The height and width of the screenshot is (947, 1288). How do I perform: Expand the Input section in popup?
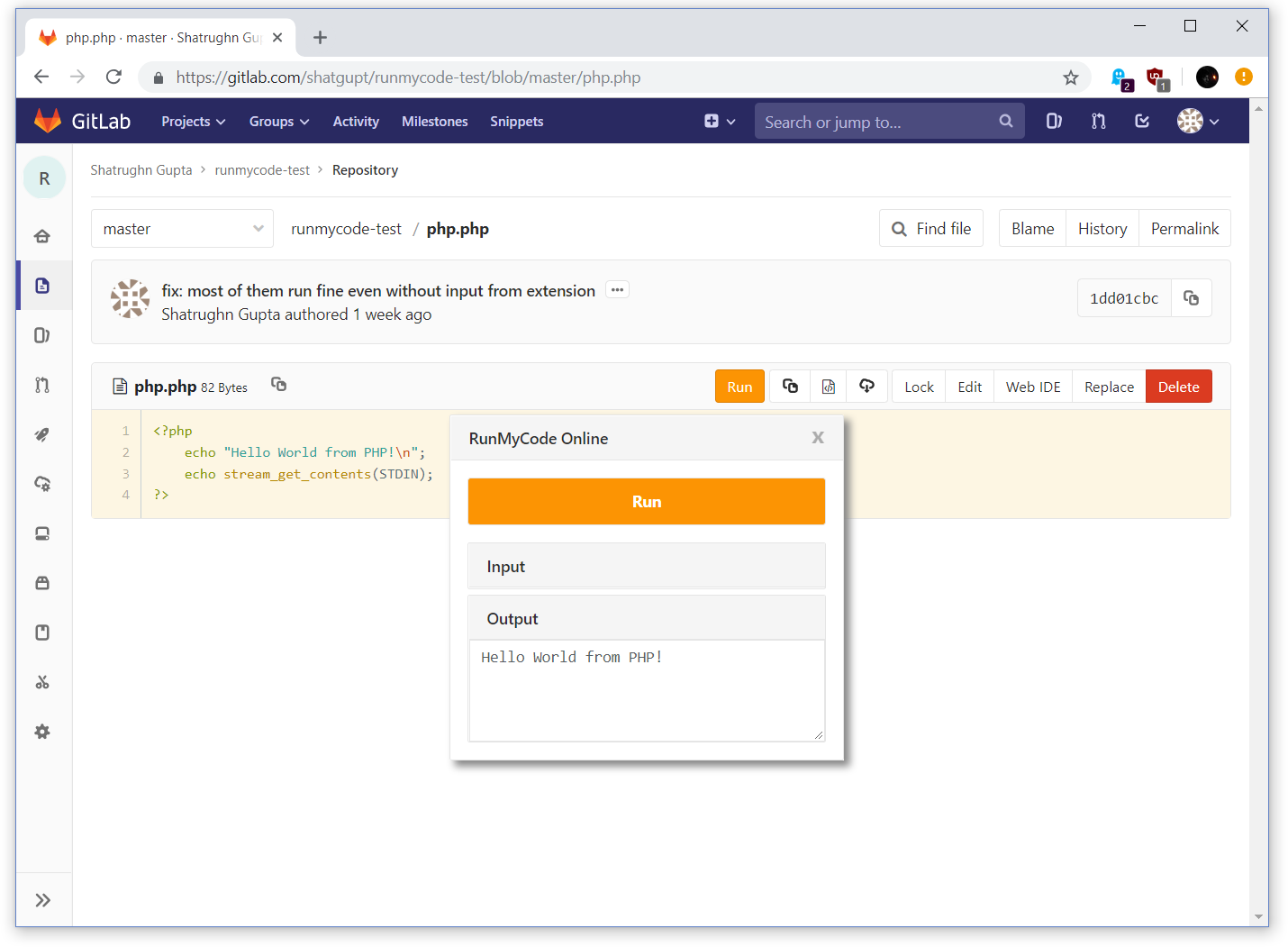pos(647,567)
